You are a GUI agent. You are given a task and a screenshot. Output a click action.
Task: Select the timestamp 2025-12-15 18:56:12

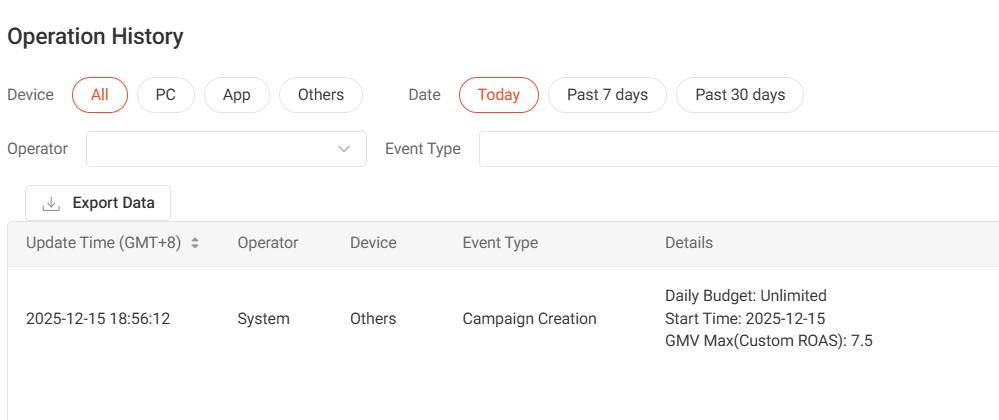pyautogui.click(x=98, y=319)
